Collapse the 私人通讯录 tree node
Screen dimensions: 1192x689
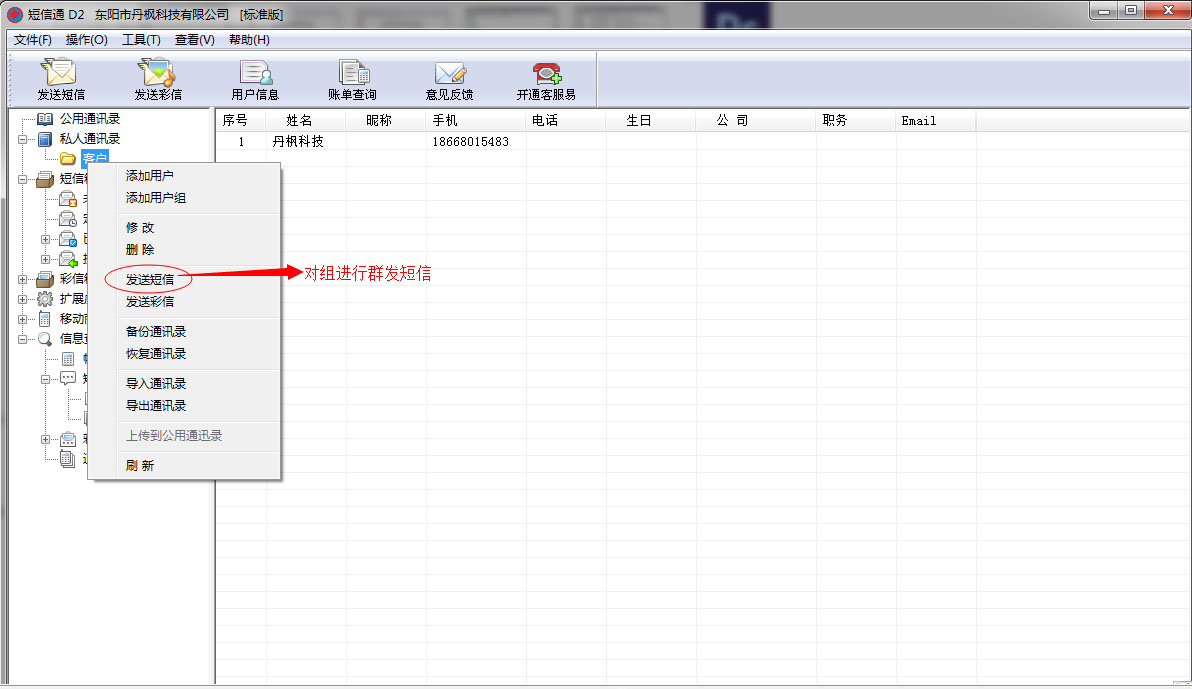coord(23,139)
